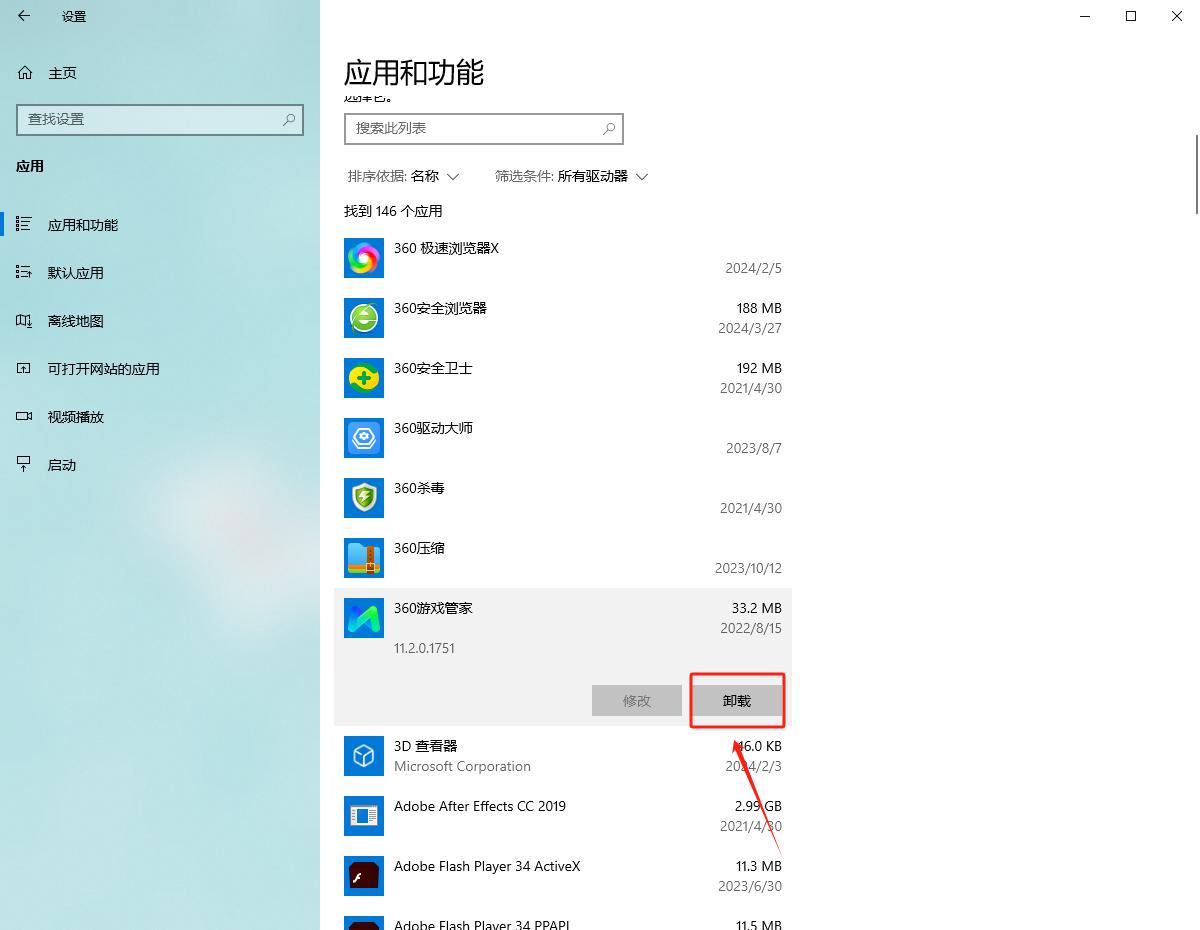
Task: Click the 卸载 button for 360游戏管家
Action: click(x=737, y=700)
